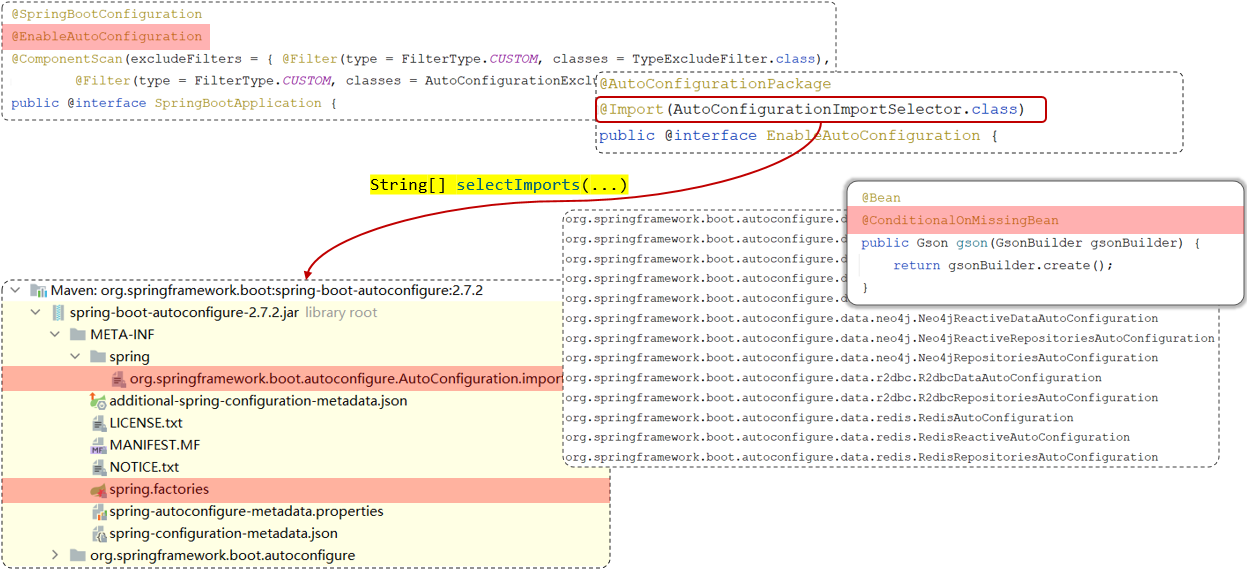Click the META-INF folder icon
The width and height of the screenshot is (1247, 569).
click(78, 335)
